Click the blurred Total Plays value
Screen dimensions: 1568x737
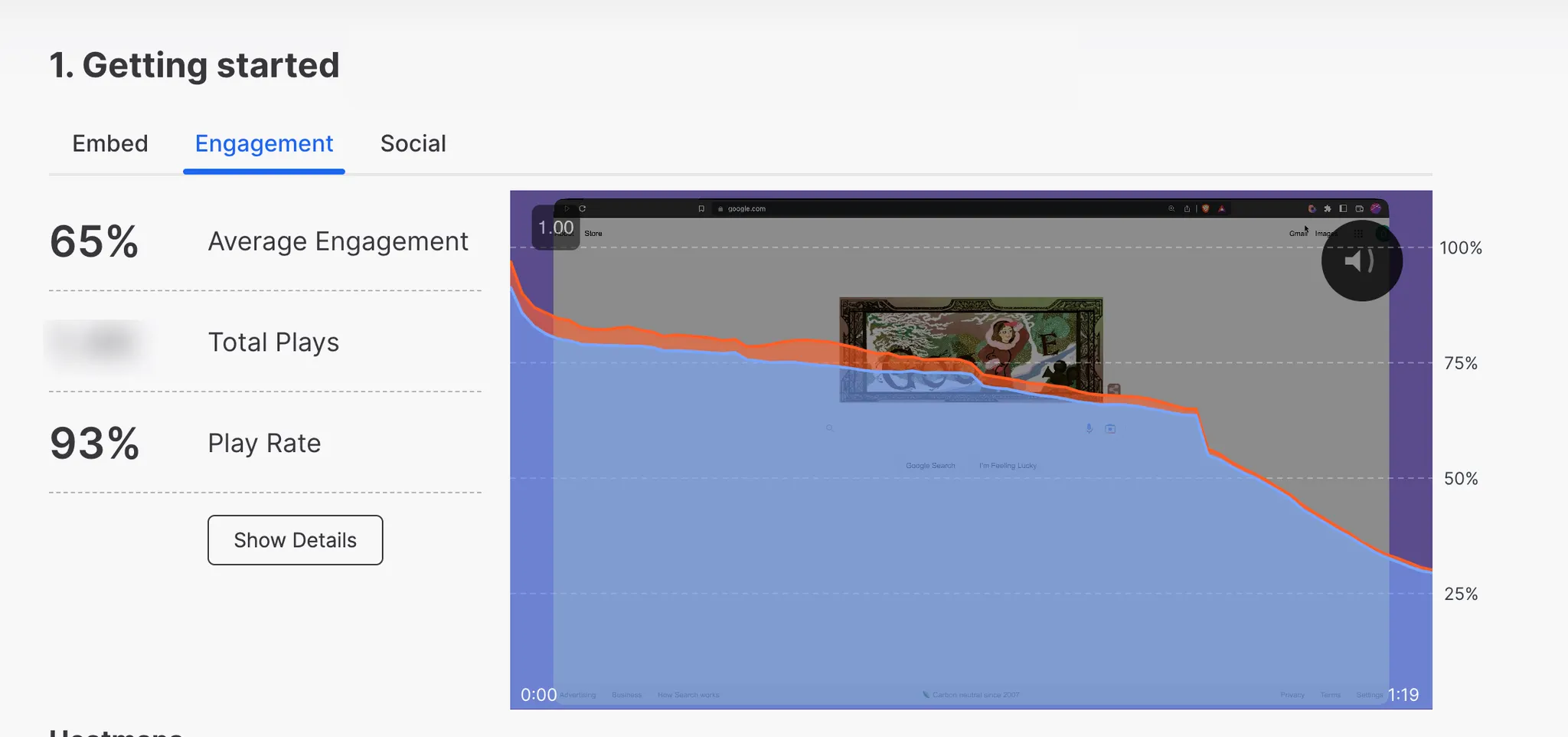98,342
